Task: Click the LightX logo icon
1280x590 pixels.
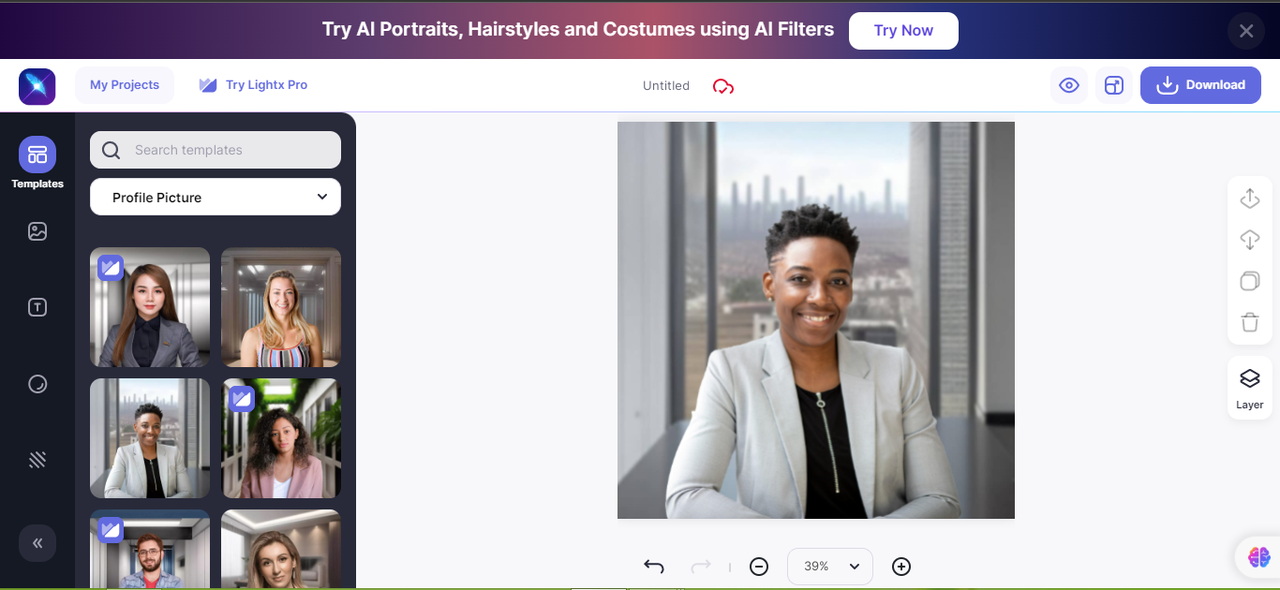Action: point(37,86)
